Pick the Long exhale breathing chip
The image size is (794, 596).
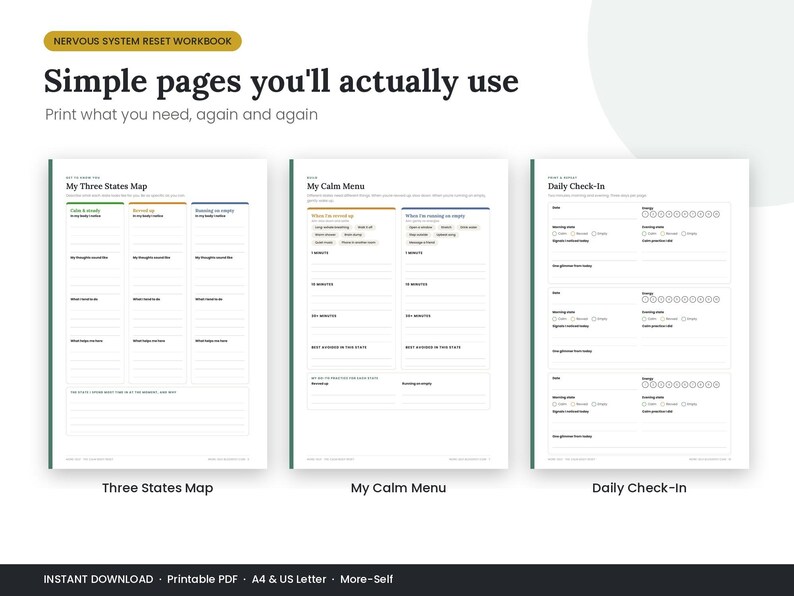click(332, 227)
